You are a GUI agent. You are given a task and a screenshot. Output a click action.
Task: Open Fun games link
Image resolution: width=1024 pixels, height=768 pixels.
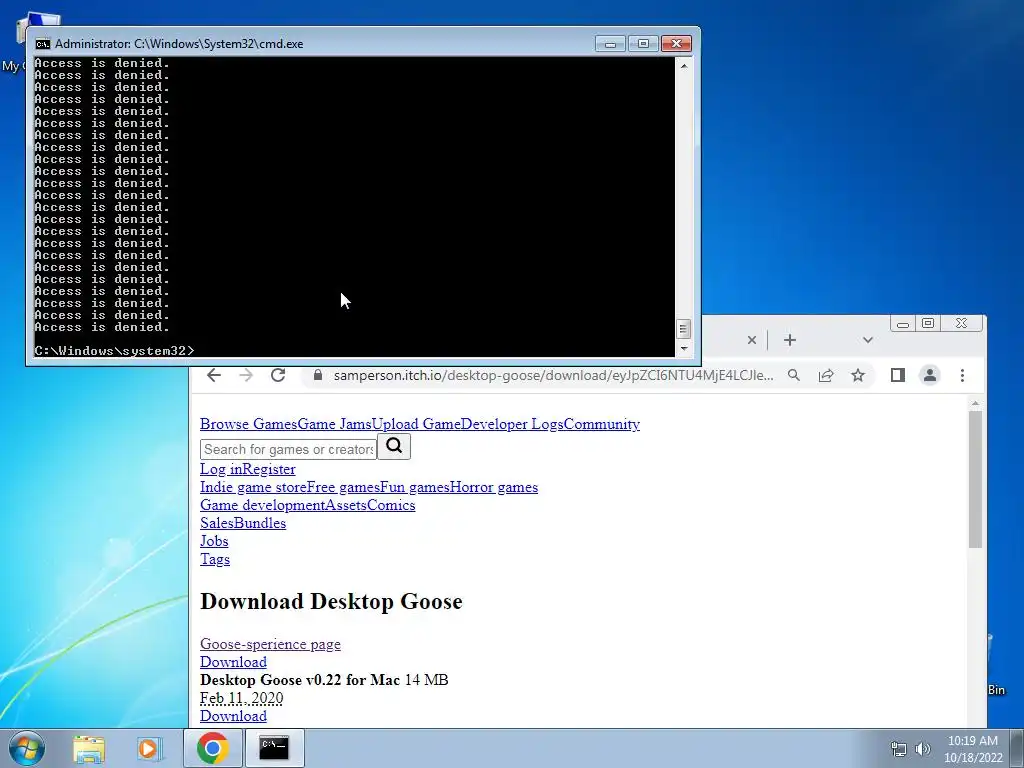(415, 487)
